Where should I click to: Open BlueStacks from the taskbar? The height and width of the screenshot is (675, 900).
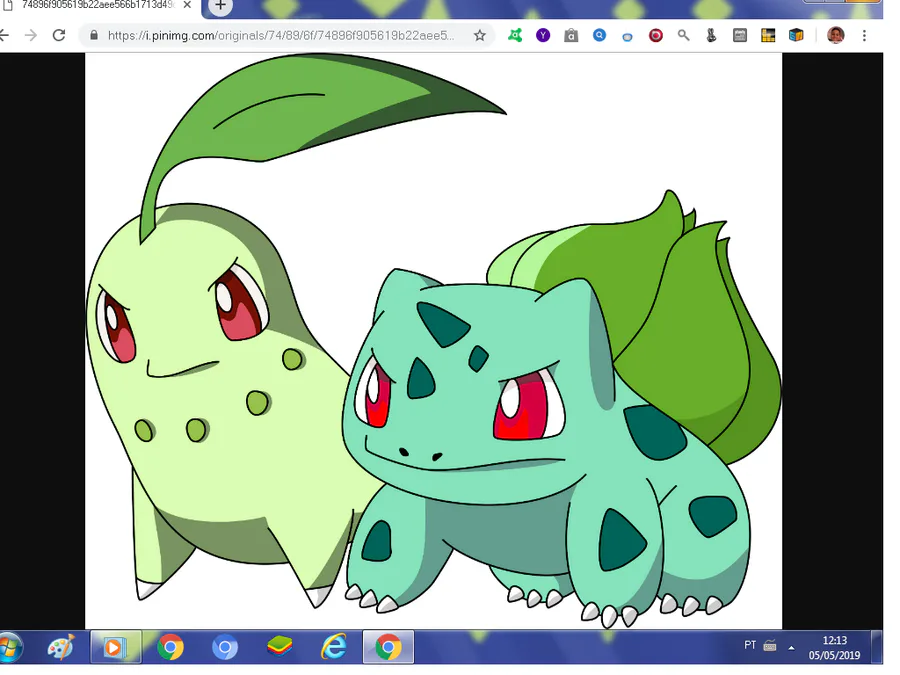click(x=279, y=647)
